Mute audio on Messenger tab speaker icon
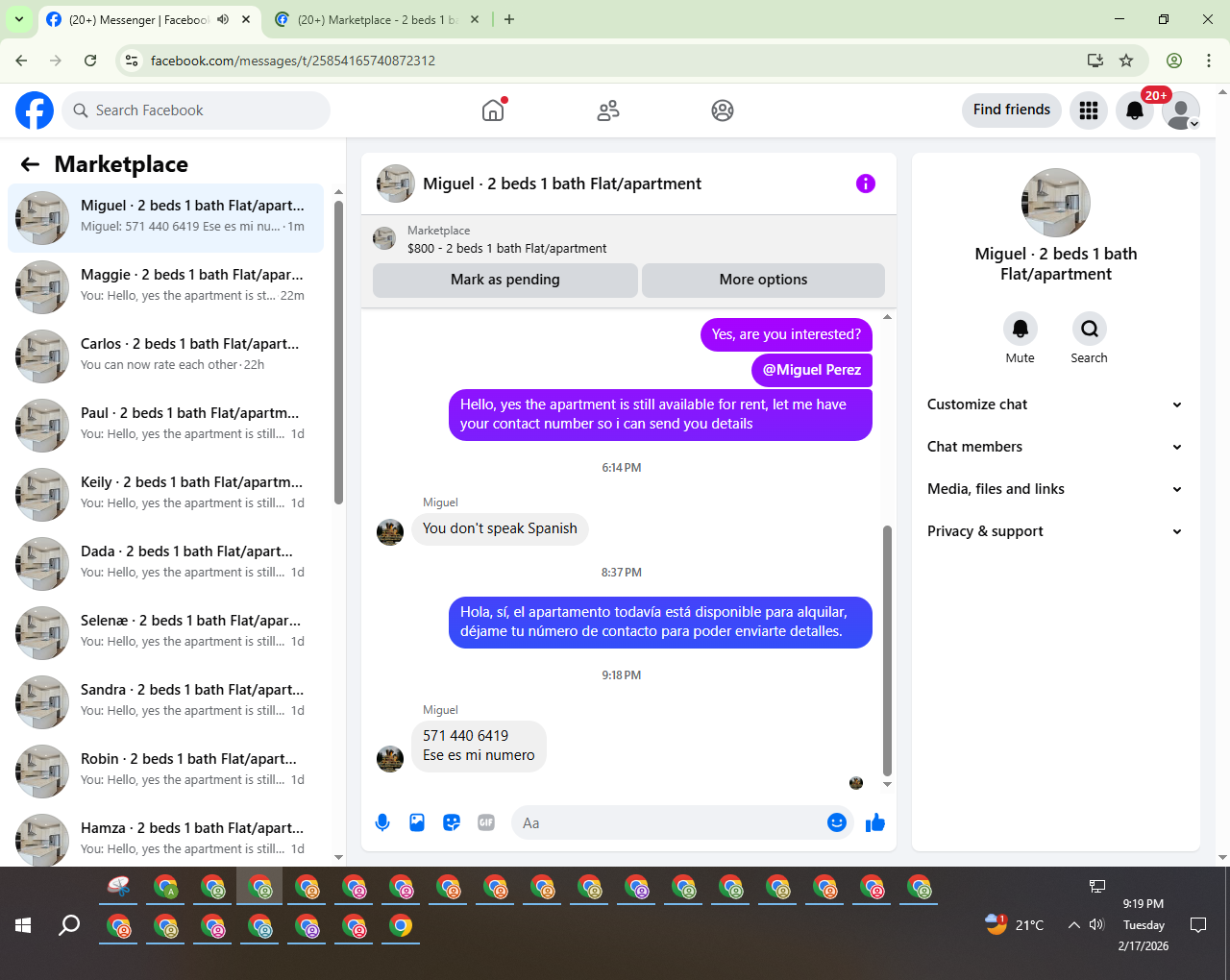The height and width of the screenshot is (980, 1230). (x=223, y=19)
